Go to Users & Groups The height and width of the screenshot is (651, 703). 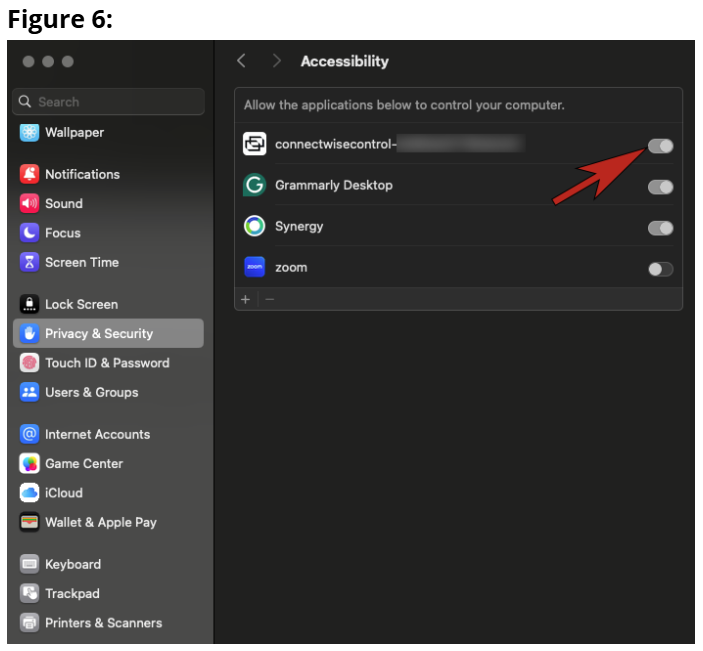[91, 392]
